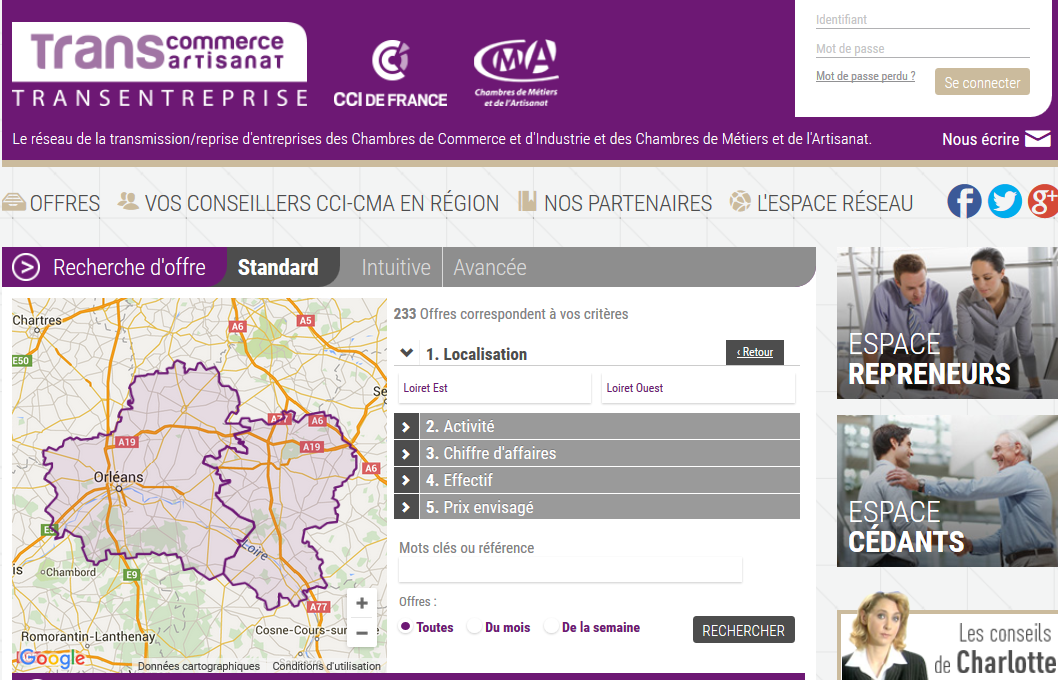Click the advisors people icon
Image resolution: width=1058 pixels, height=680 pixels.
point(128,200)
